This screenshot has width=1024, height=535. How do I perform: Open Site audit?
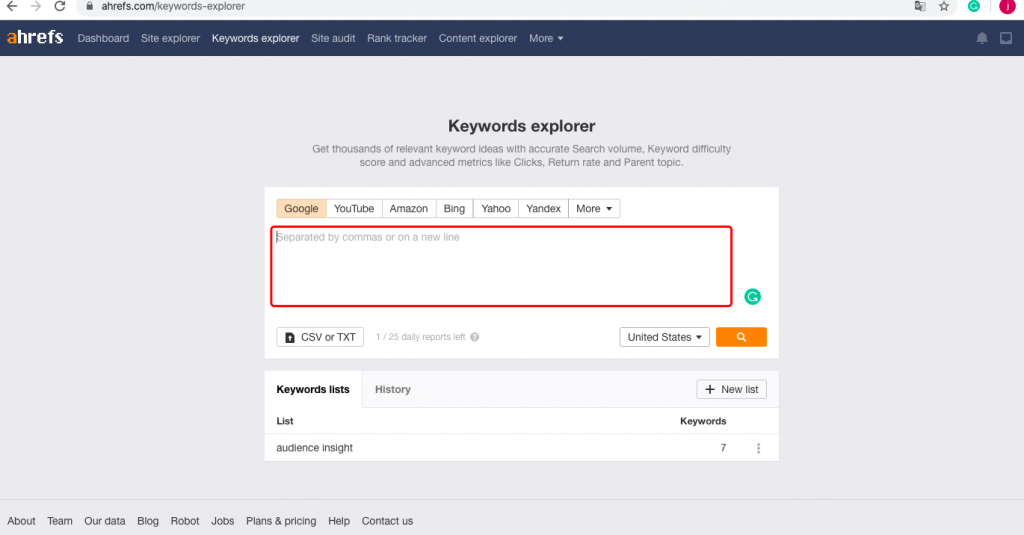(333, 39)
